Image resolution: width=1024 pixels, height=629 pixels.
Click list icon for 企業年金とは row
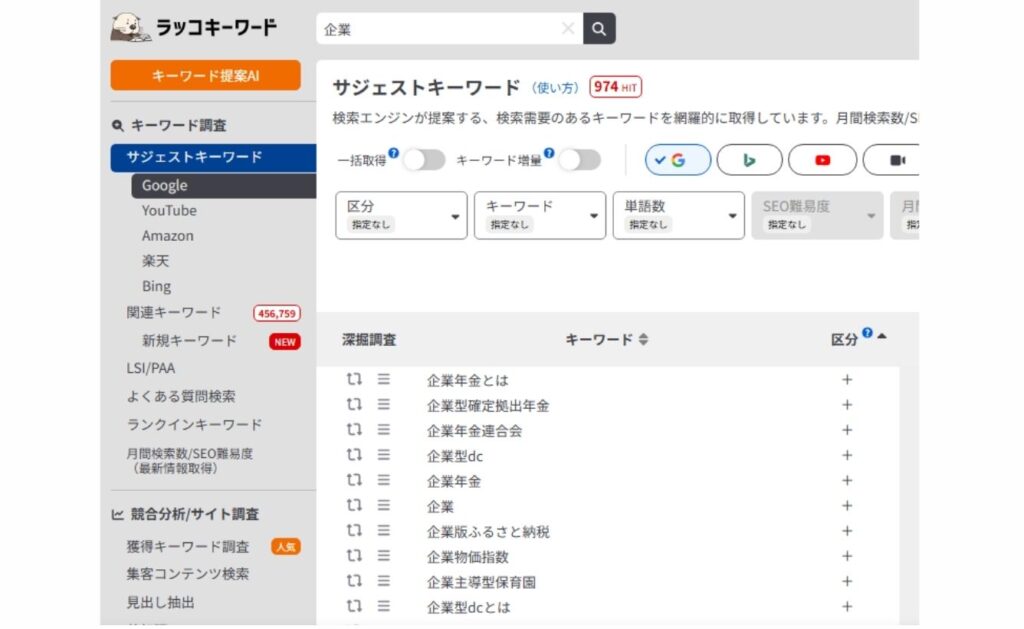click(383, 379)
